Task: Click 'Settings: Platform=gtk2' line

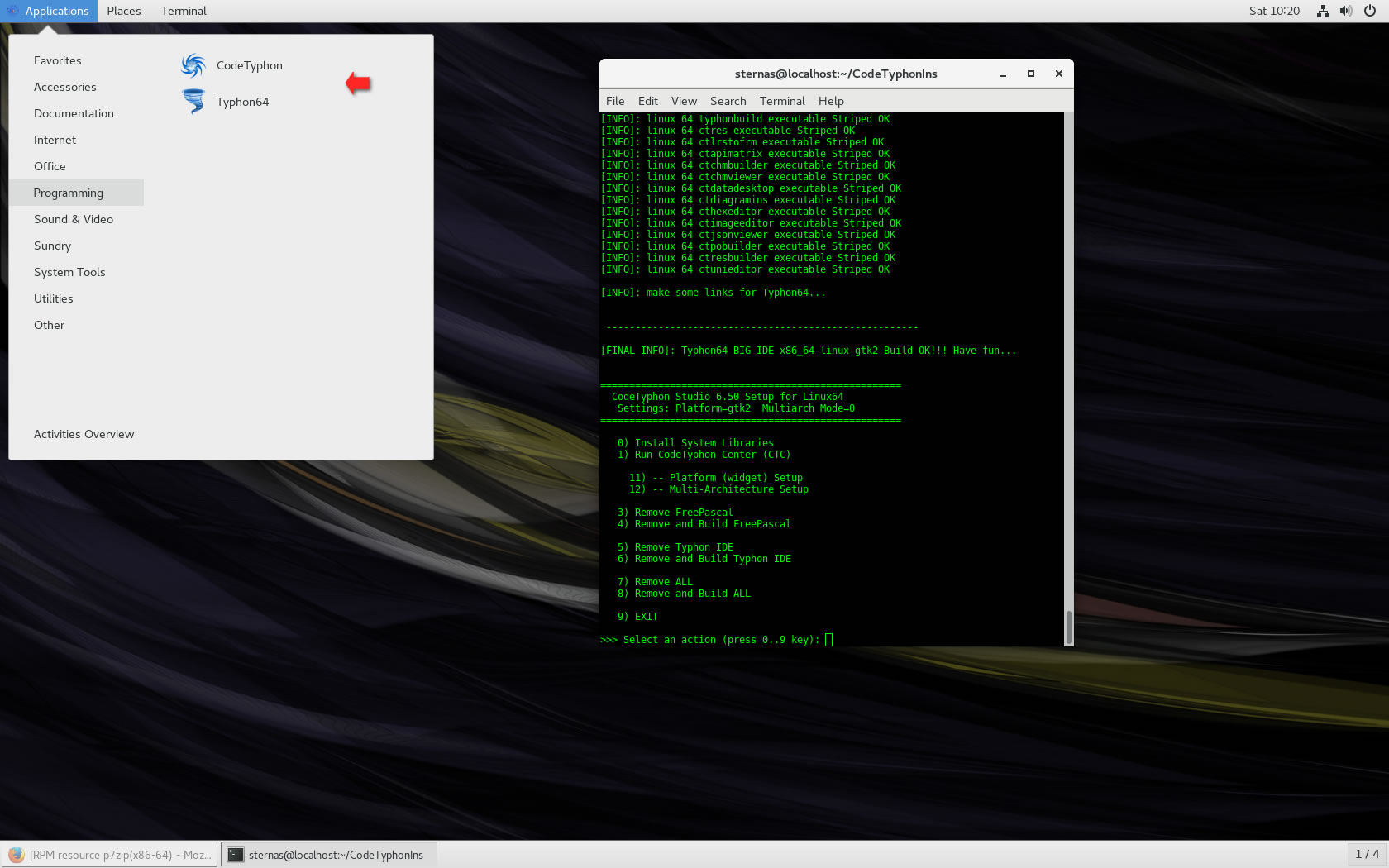Action: tap(736, 408)
